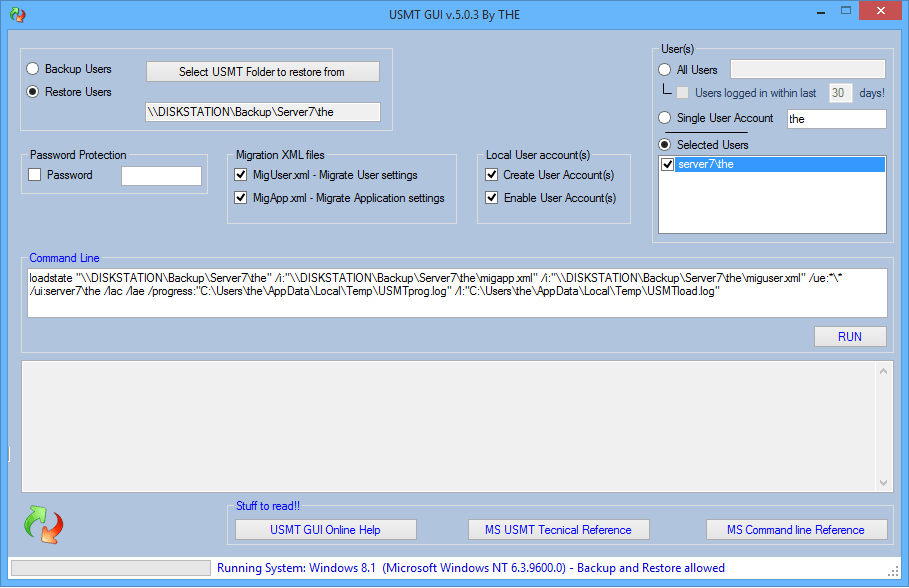Disable Create User Account(s)
Image resolution: width=909 pixels, height=588 pixels.
490,174
